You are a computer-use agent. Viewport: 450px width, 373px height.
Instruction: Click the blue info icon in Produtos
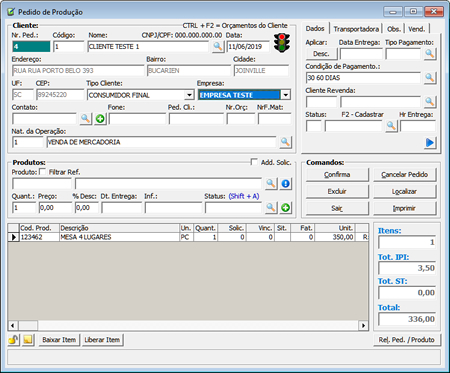286,183
